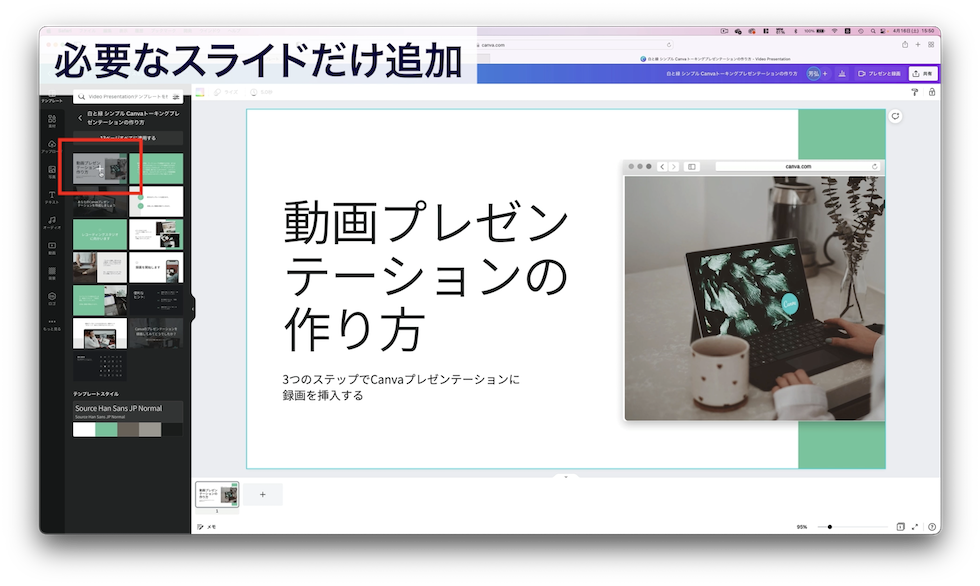Click the subtitle text 3つのステップでCanva
This screenshot has height=586, width=980.
click(x=401, y=387)
